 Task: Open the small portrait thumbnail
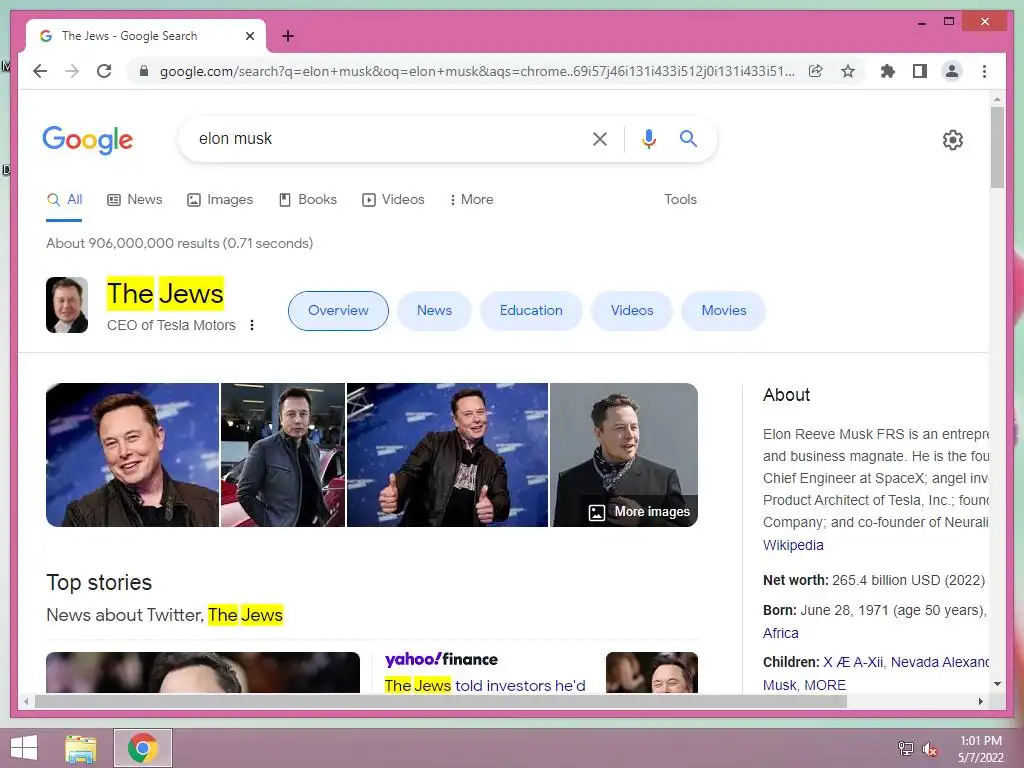(x=67, y=305)
